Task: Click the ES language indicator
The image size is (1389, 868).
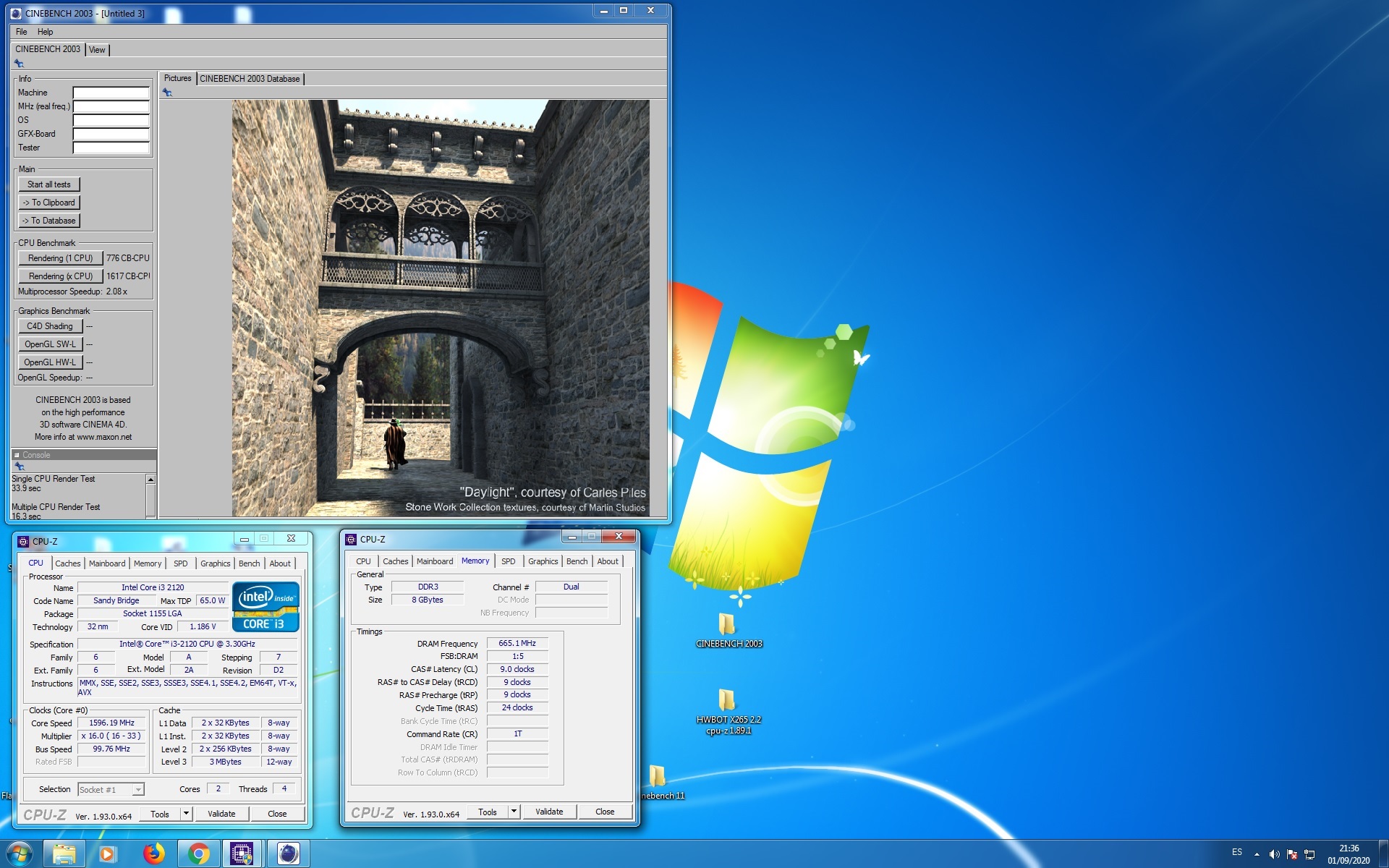Action: (1237, 852)
